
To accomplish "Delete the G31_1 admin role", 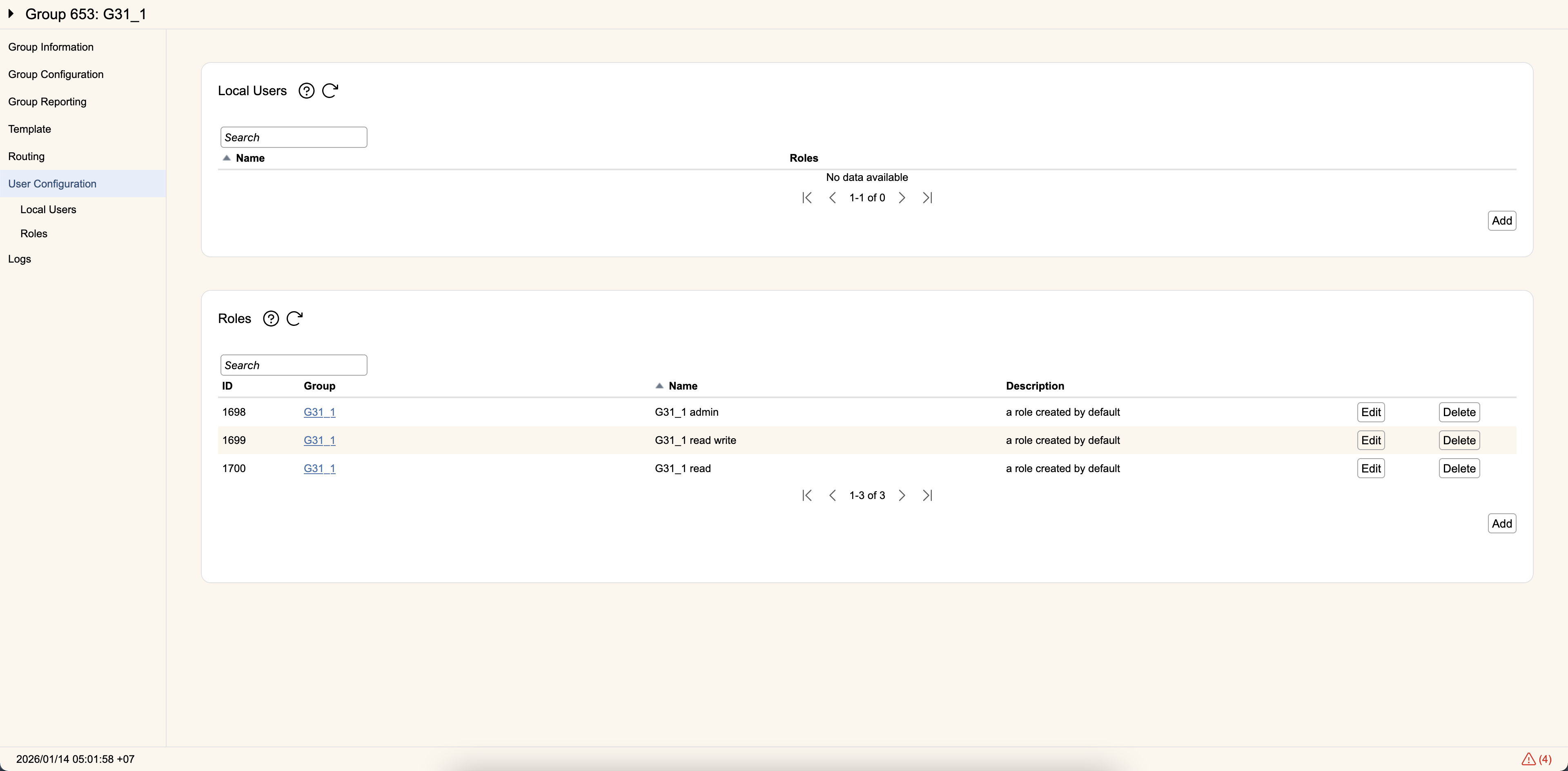I will pos(1459,412).
